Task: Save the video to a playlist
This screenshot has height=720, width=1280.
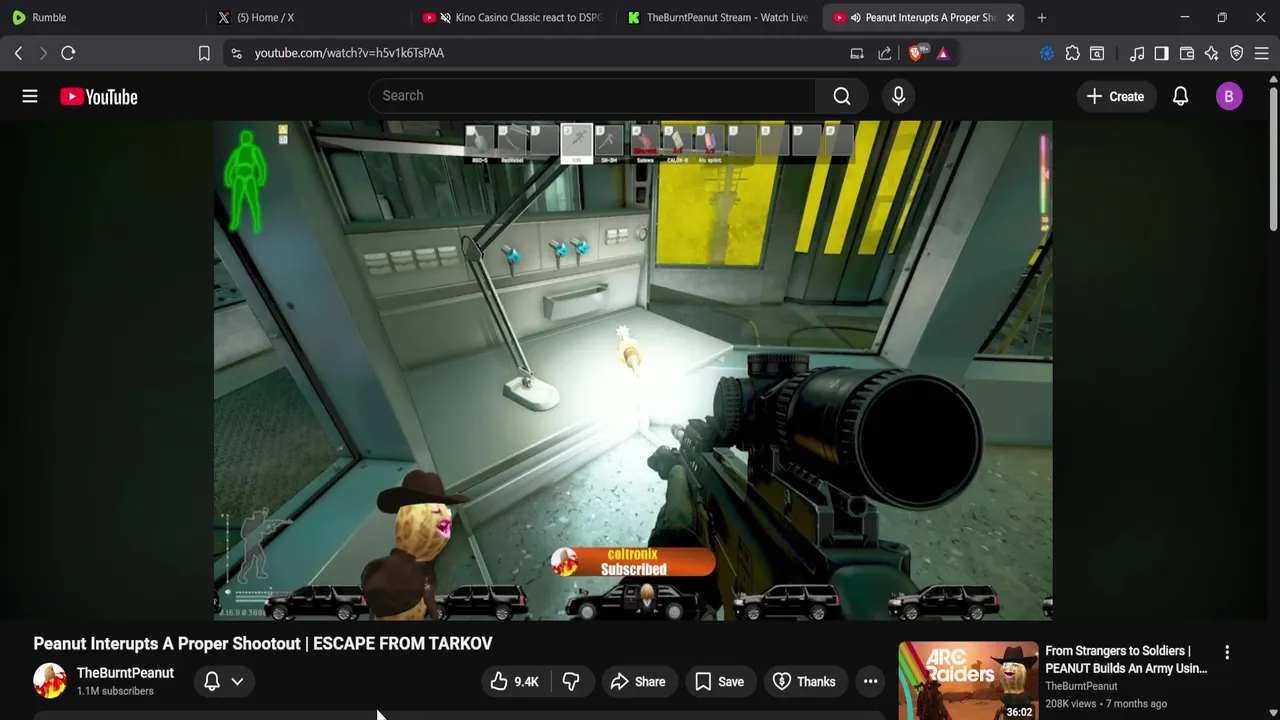Action: coord(720,682)
